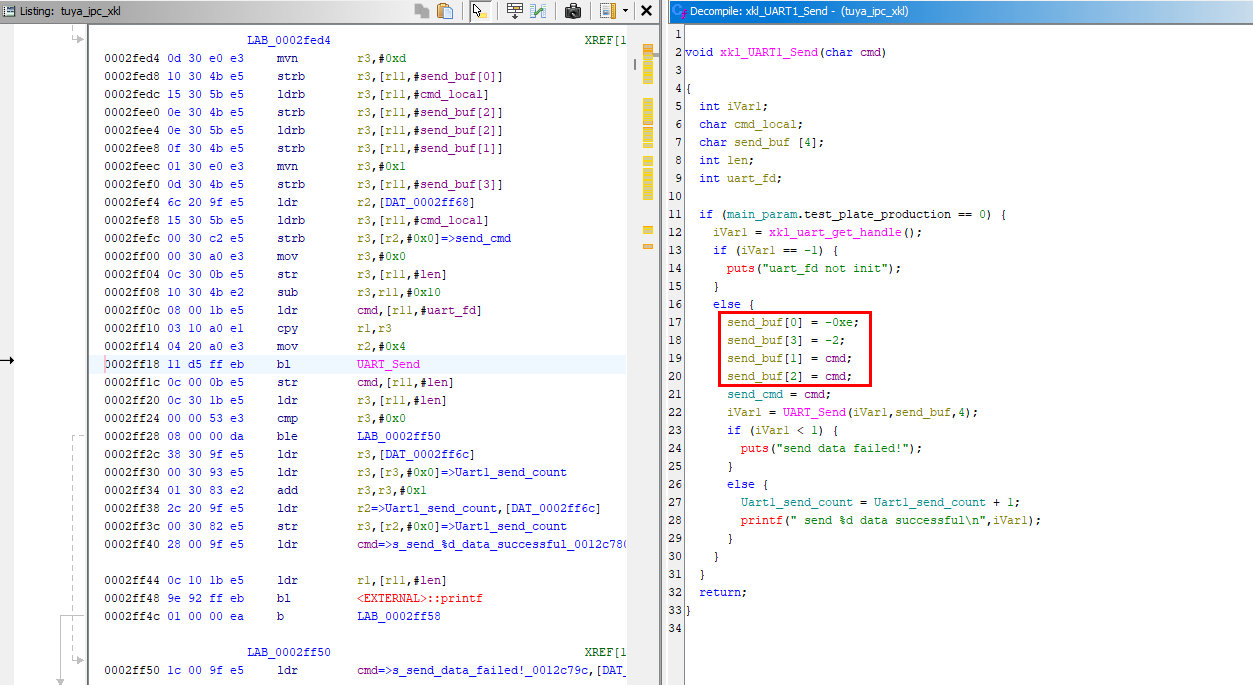
Task: Click the Listing window icon in title bar
Action: (9, 11)
